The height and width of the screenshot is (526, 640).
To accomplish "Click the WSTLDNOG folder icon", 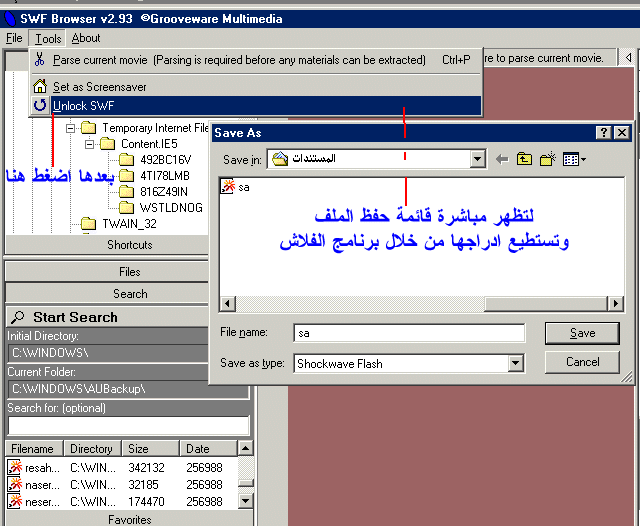I will [x=127, y=207].
